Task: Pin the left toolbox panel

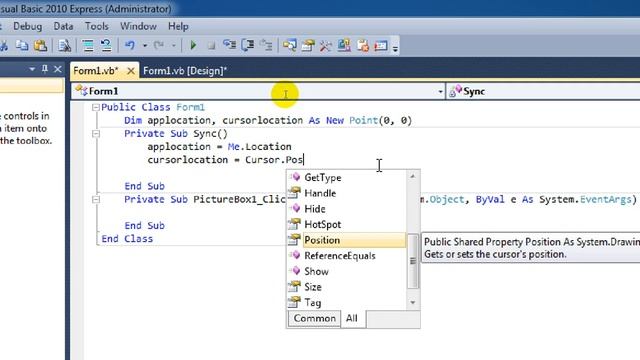Action: [45, 69]
